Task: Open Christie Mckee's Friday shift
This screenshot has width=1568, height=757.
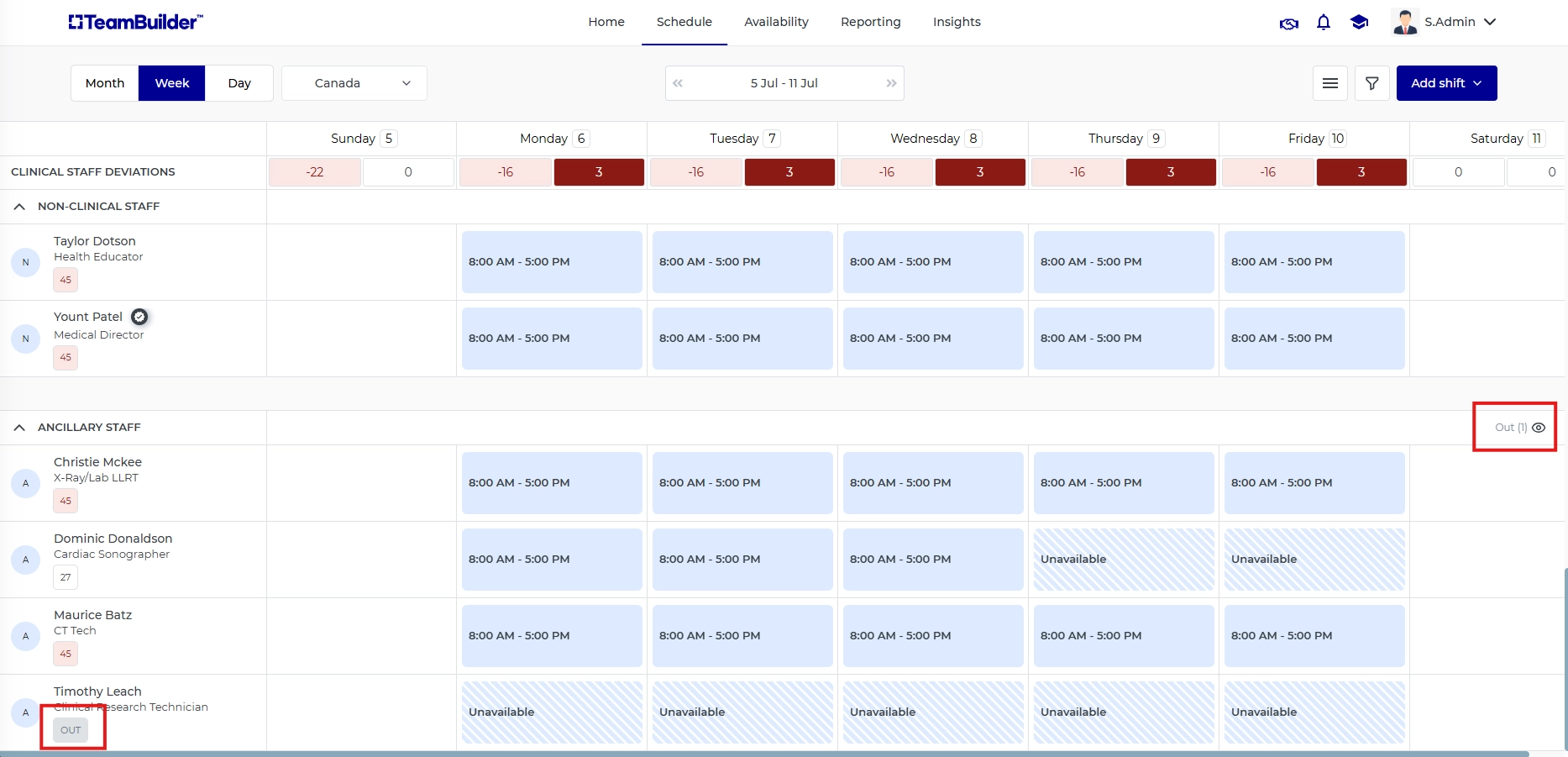Action: tap(1314, 483)
